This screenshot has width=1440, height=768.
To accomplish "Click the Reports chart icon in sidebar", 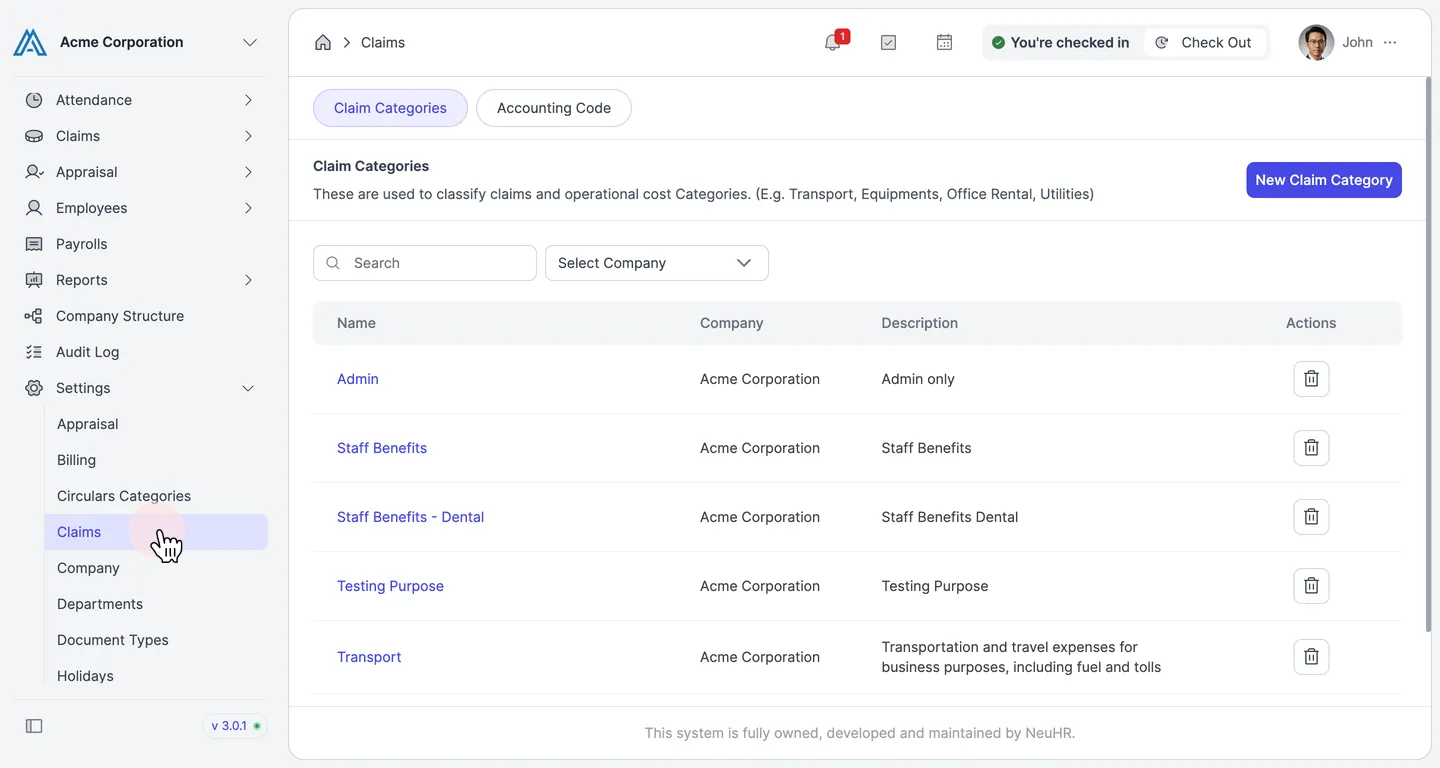I will coord(34,280).
